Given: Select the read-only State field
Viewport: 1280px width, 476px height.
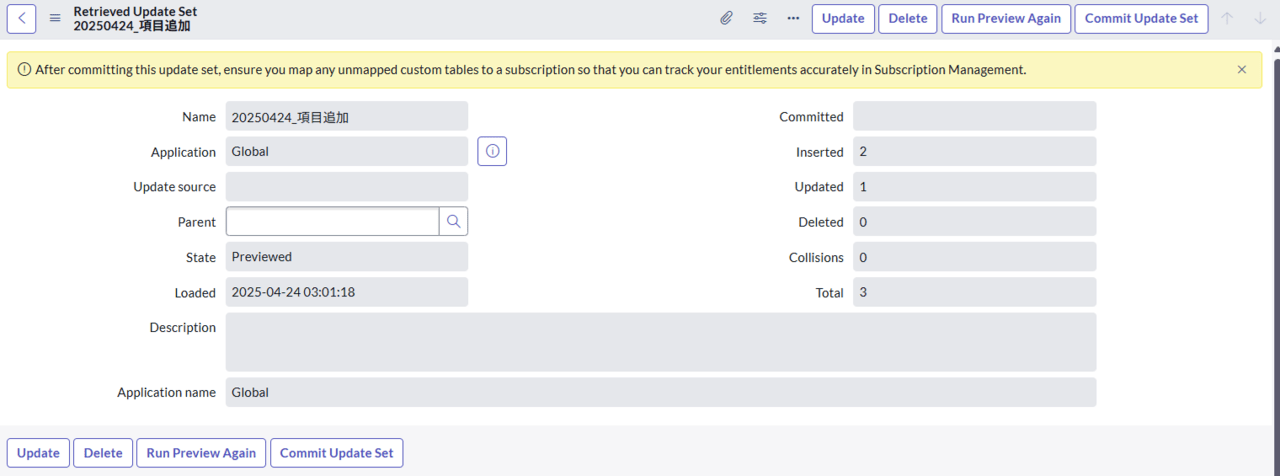Looking at the screenshot, I should click(x=347, y=257).
